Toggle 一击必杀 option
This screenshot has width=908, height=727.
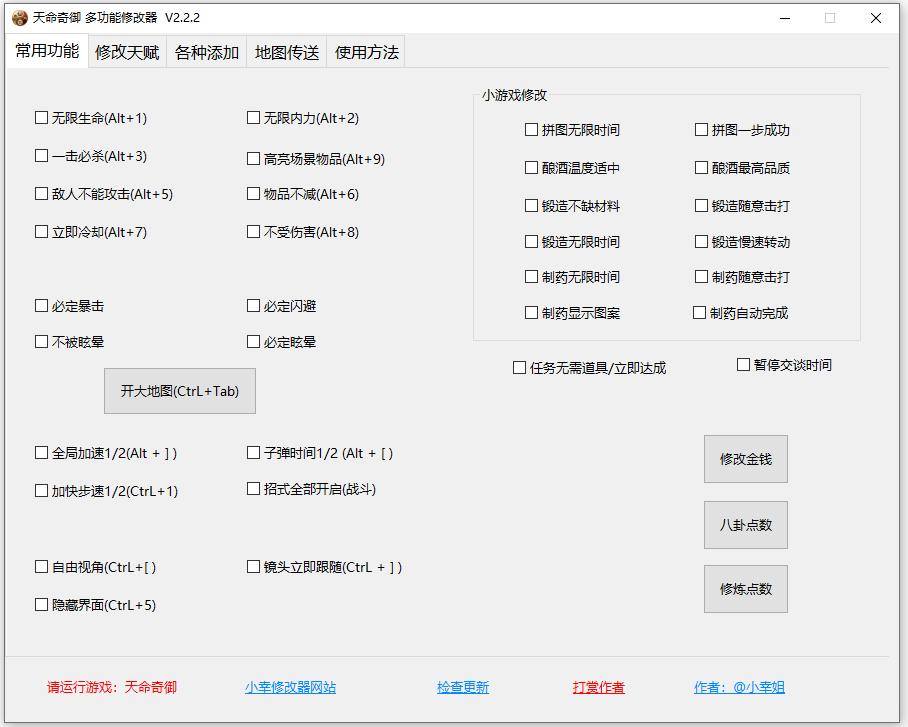(x=41, y=155)
